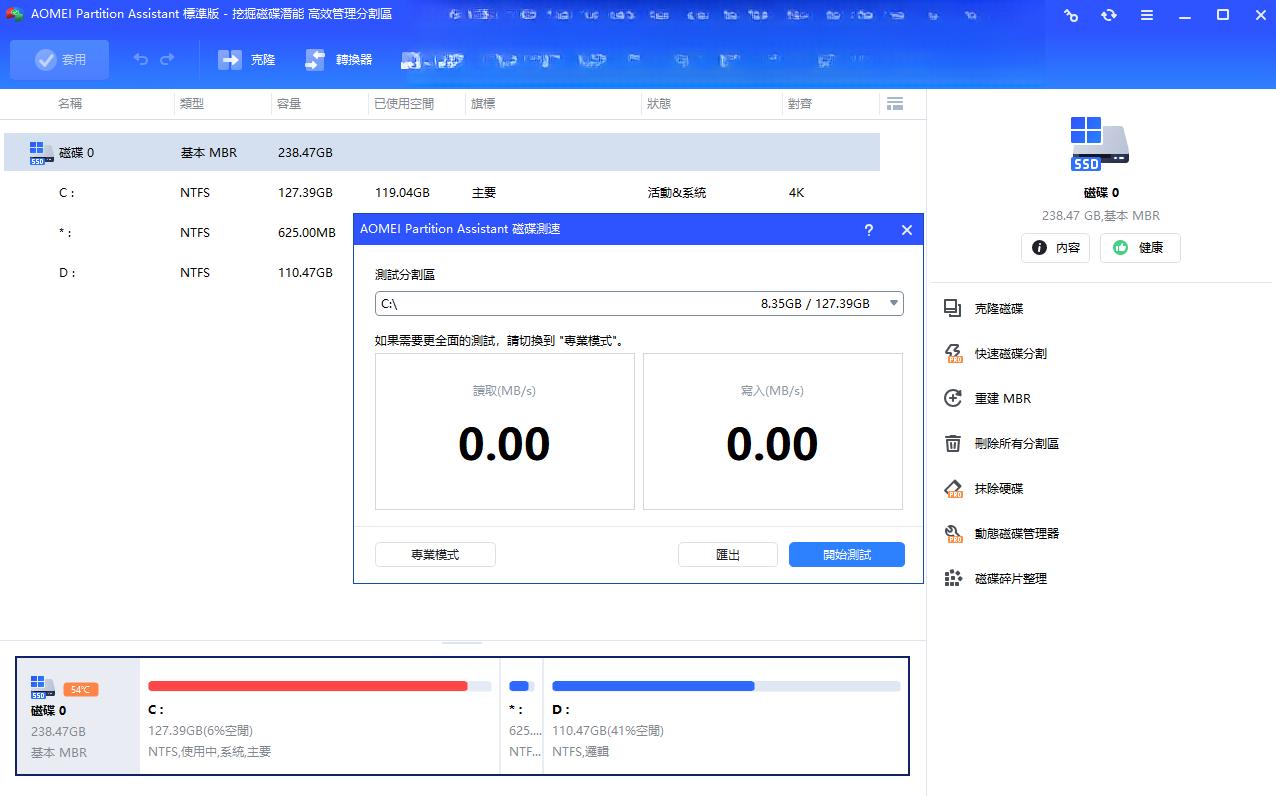Viewport: 1276px width, 796px height.
Task: Open the hamburger menu in title bar
Action: coord(1147,15)
